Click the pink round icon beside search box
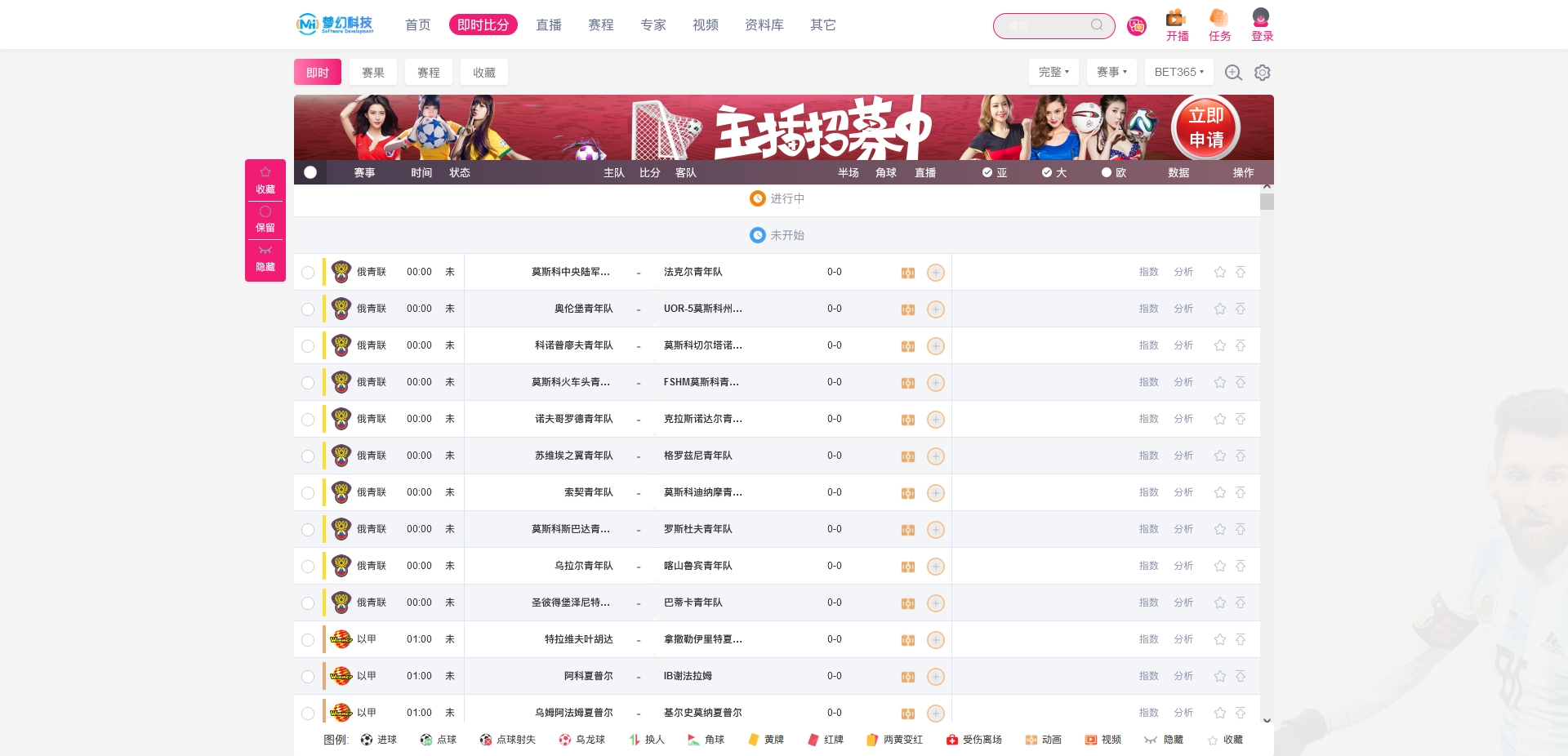 pos(1136,26)
